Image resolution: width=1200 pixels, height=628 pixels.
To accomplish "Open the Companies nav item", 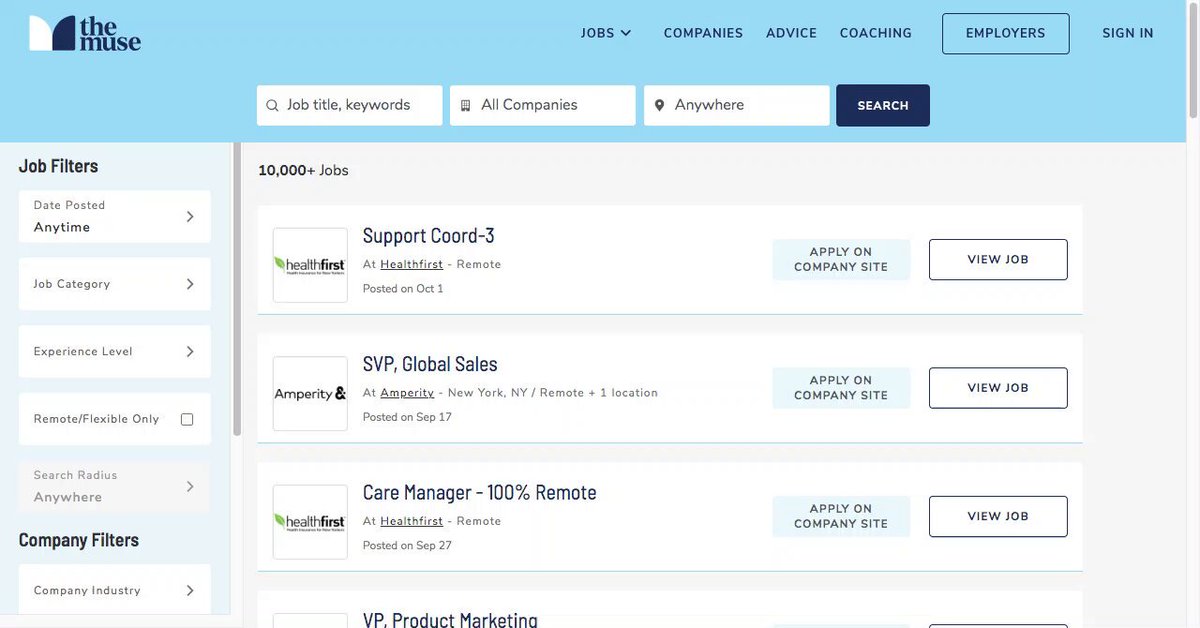I will (x=703, y=33).
